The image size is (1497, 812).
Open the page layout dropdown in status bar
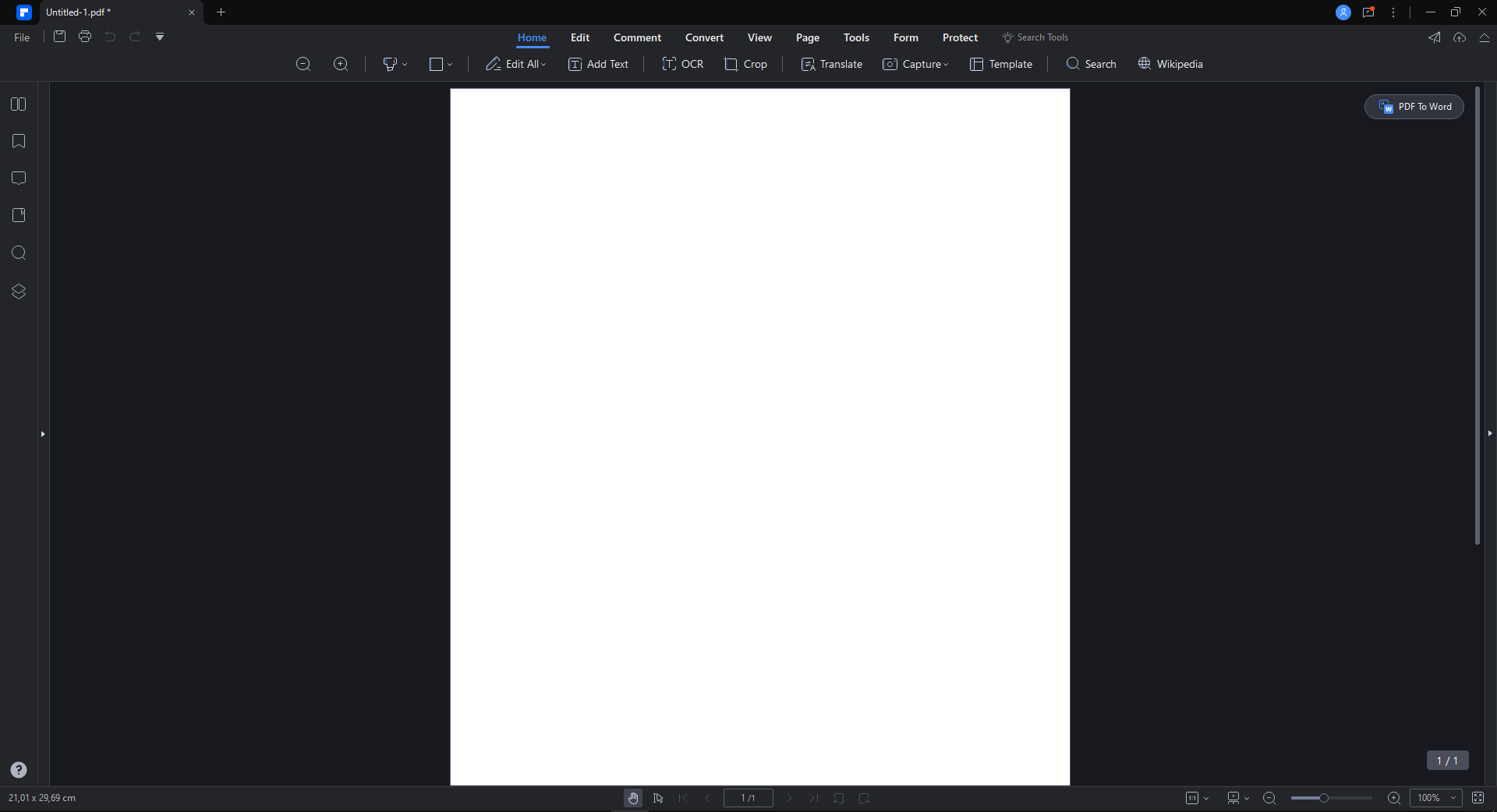pyautogui.click(x=1197, y=798)
